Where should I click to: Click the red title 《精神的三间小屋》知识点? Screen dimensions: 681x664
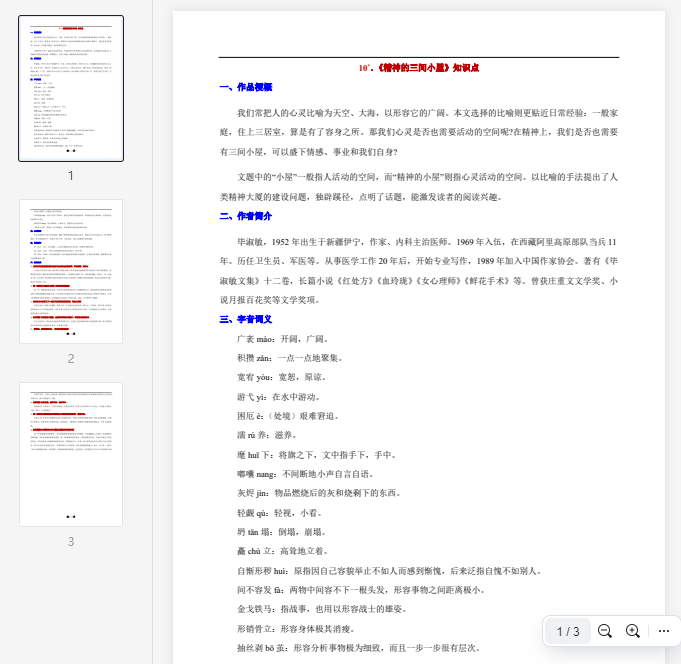(x=418, y=68)
